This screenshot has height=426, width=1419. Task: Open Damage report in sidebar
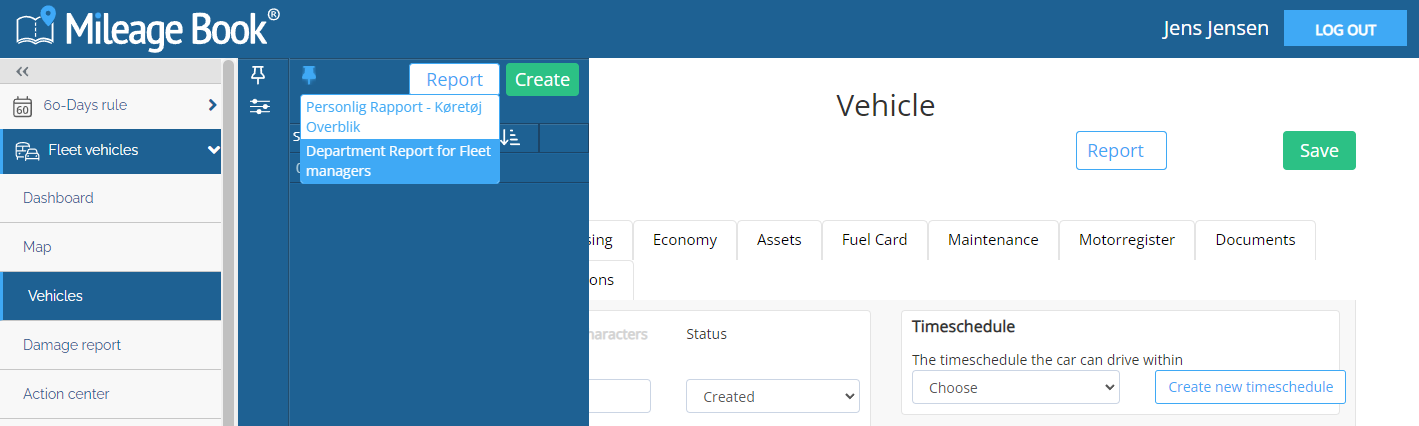(110, 345)
